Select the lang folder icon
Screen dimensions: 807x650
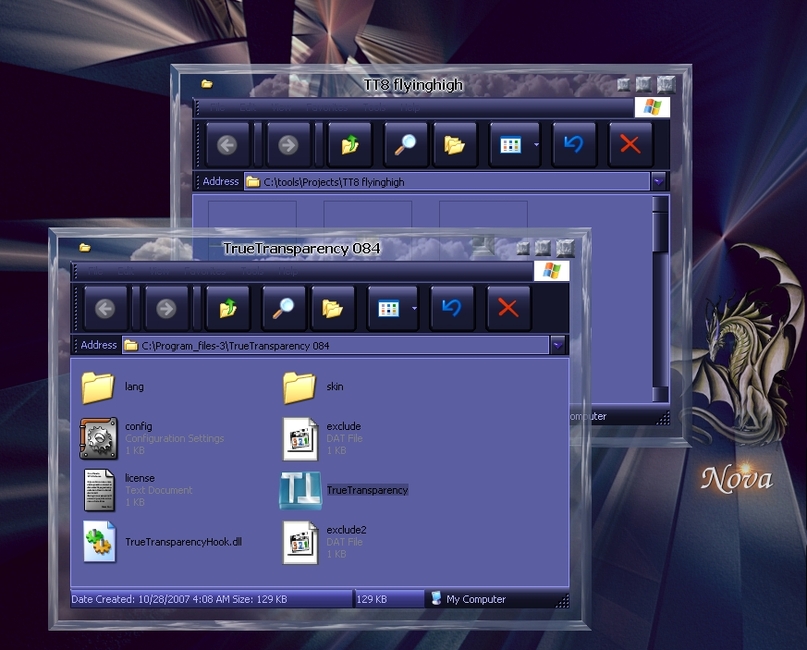98,388
